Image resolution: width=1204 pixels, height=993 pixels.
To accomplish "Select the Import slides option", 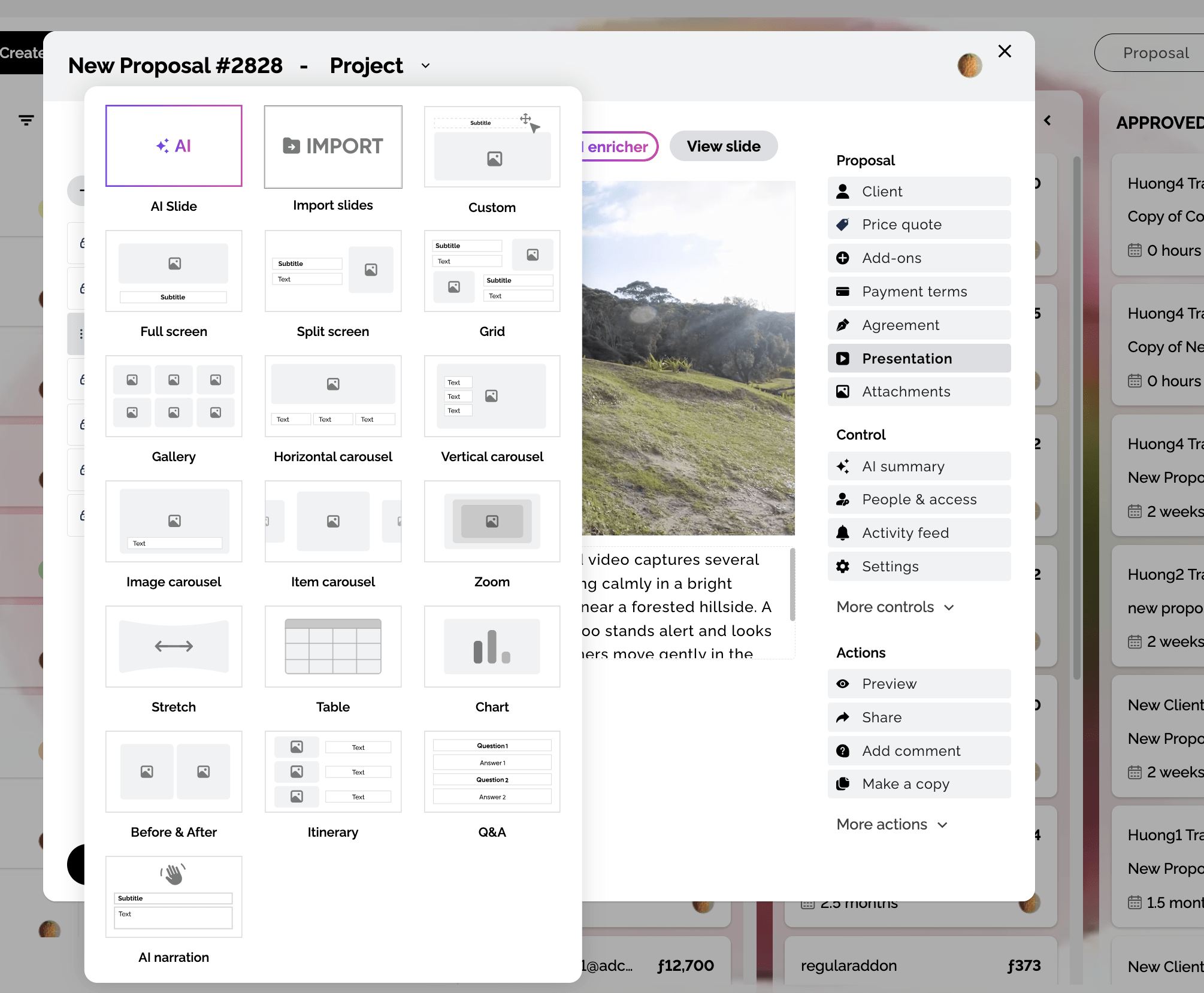I will coord(333,147).
